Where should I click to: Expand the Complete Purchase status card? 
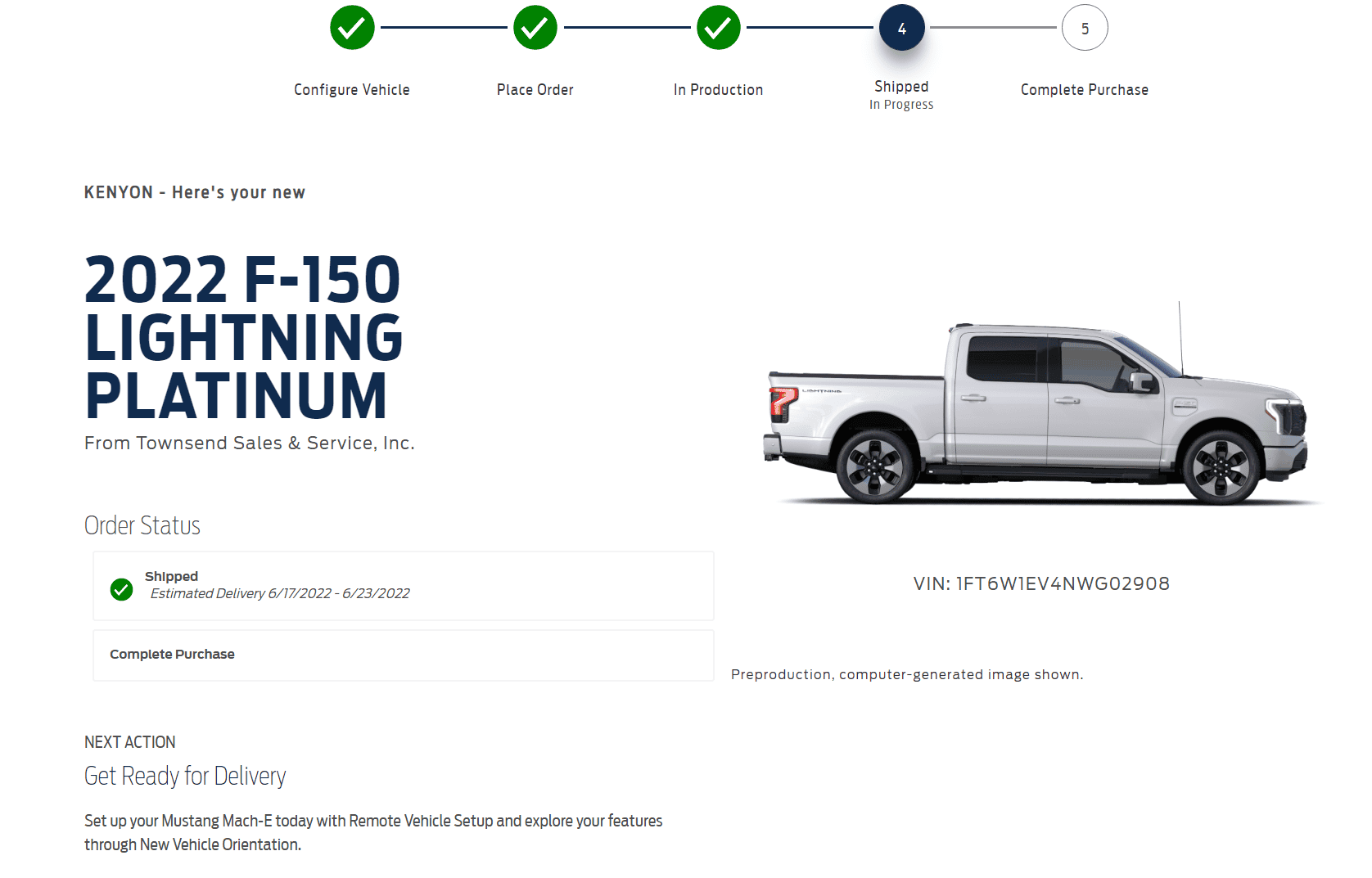pos(404,655)
